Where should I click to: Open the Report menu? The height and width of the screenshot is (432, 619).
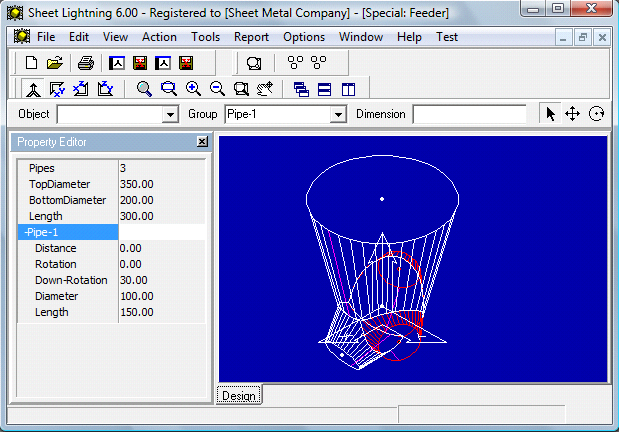(x=251, y=37)
